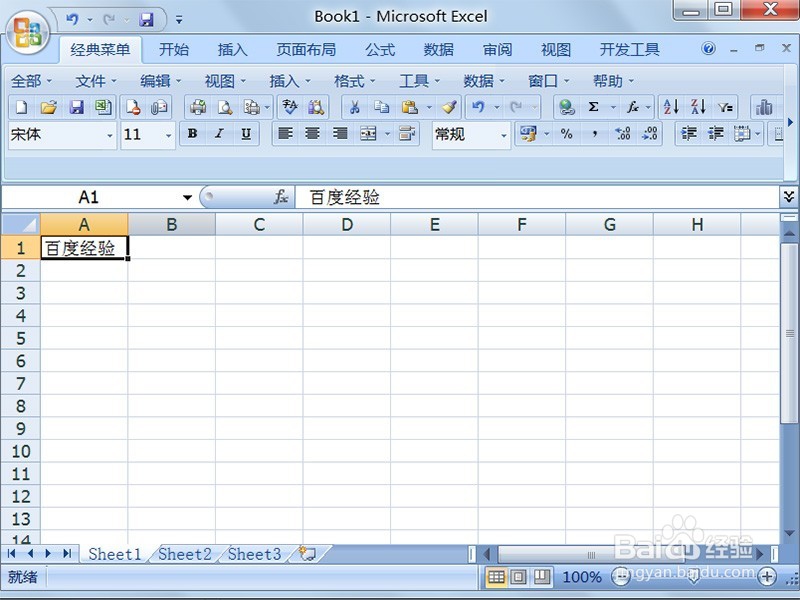Switch to Normal view in the status bar
The image size is (800, 600).
(496, 577)
